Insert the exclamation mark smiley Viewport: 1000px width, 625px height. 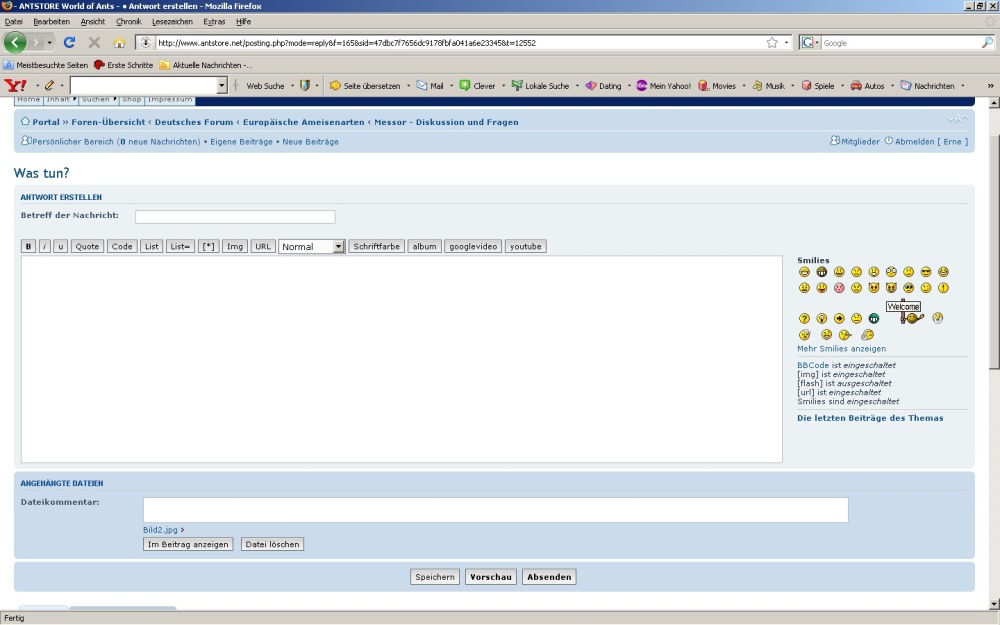943,288
